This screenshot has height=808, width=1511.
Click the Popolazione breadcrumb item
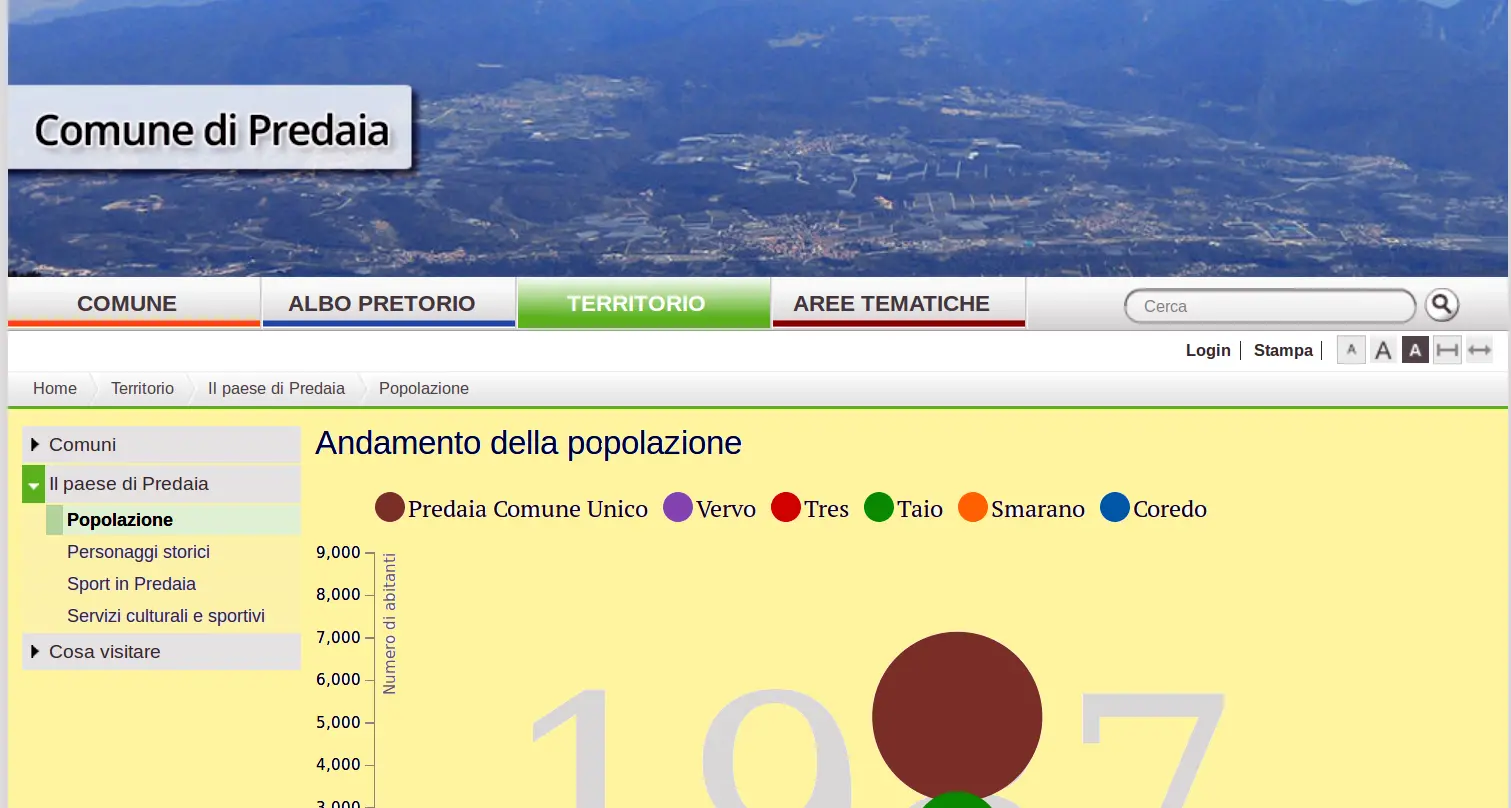424,388
